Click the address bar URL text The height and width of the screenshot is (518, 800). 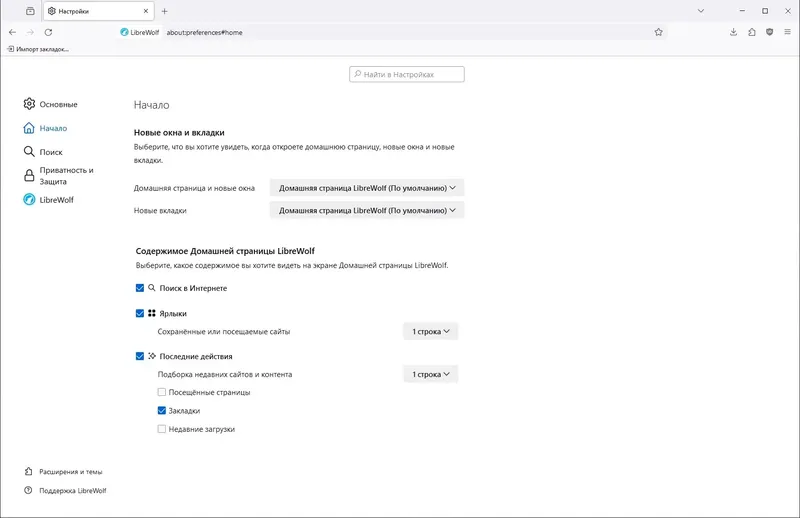(204, 32)
